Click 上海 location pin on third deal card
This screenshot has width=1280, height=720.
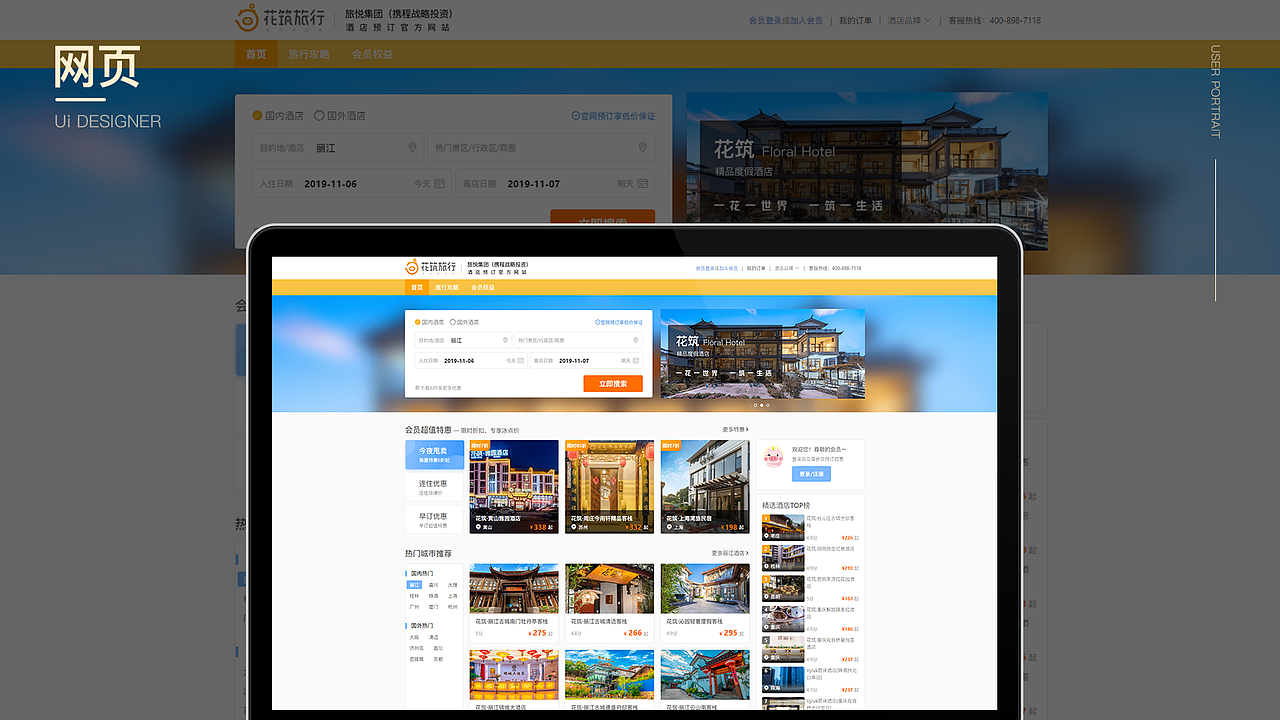tap(670, 527)
